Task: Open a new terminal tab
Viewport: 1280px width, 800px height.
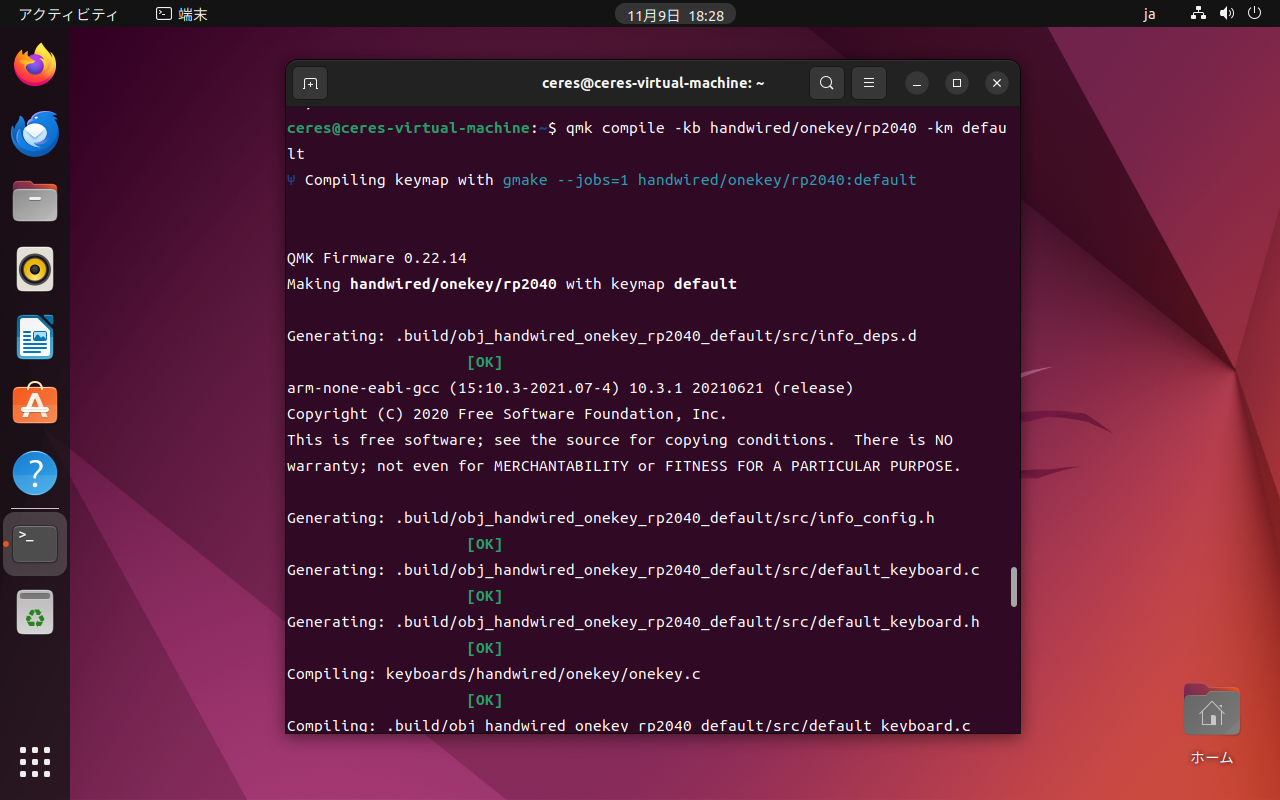Action: point(310,83)
